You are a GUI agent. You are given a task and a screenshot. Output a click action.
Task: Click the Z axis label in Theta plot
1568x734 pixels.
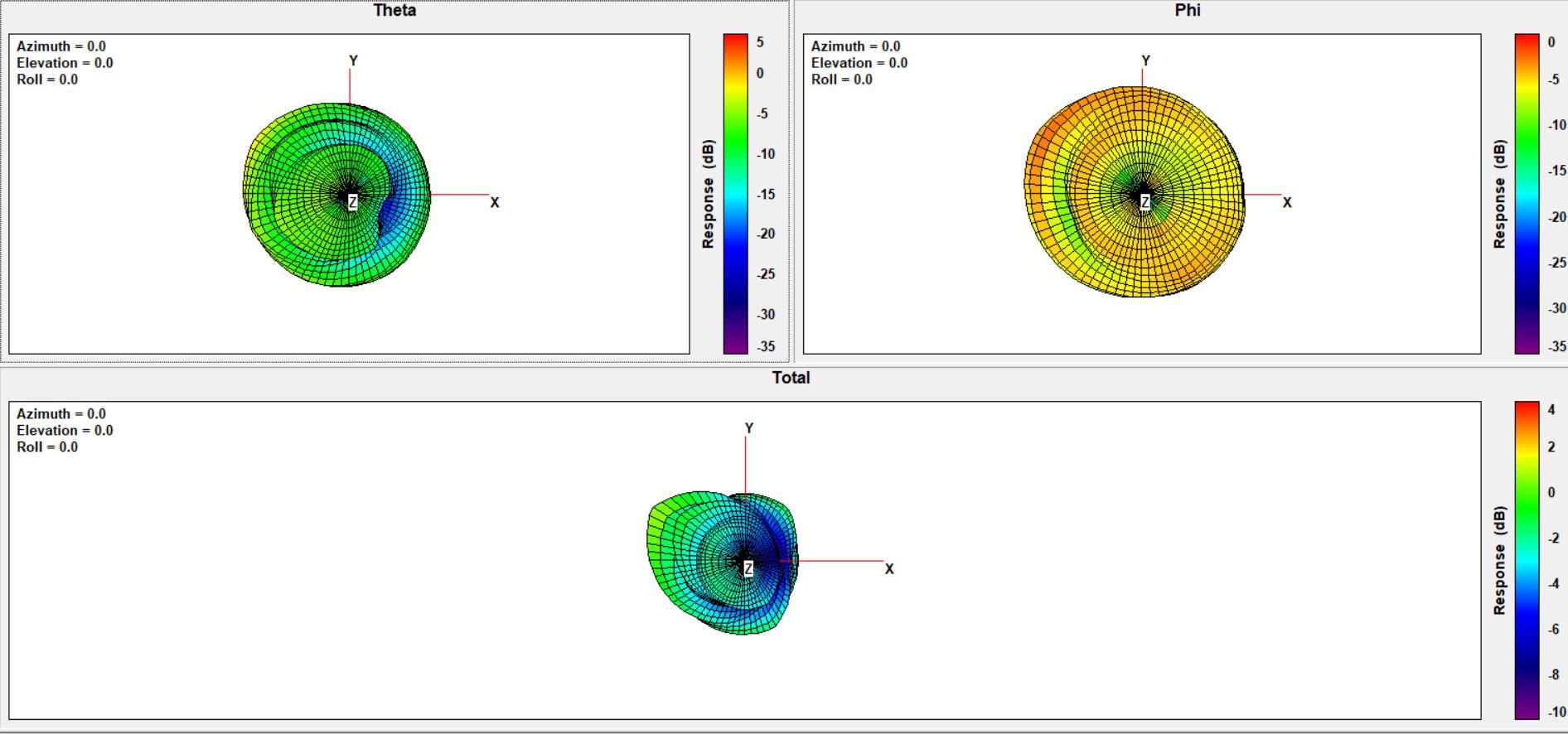pos(353,202)
